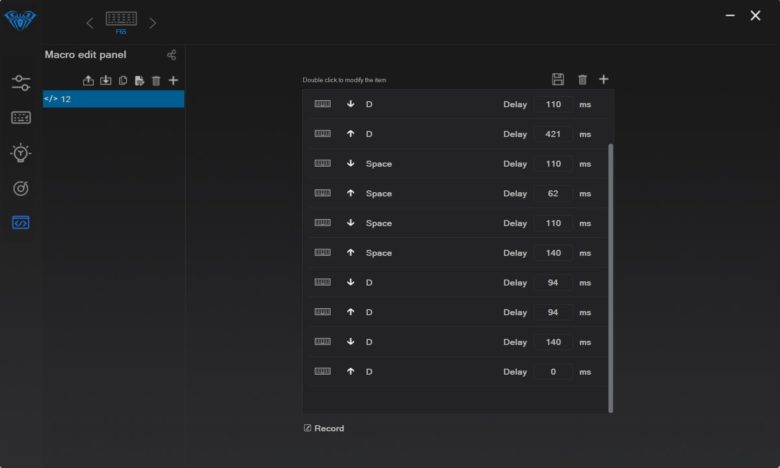Viewport: 780px width, 468px height.
Task: Open target performance sidebar icon
Action: coord(20,188)
